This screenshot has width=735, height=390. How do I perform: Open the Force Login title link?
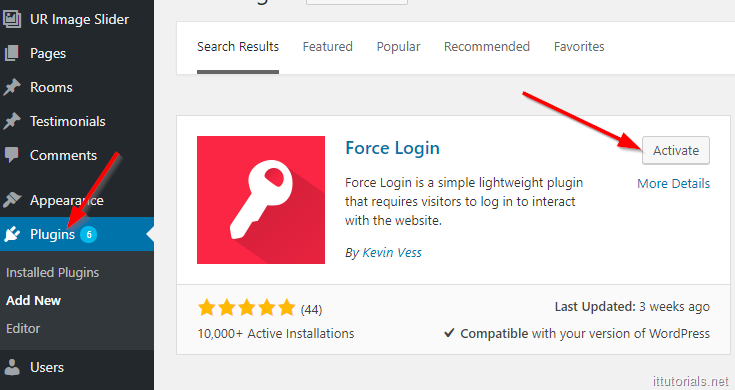click(392, 148)
